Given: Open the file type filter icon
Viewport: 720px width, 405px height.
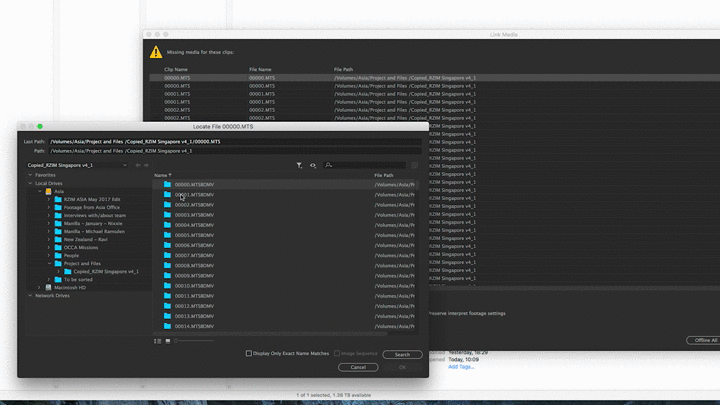Looking at the screenshot, I should point(299,165).
